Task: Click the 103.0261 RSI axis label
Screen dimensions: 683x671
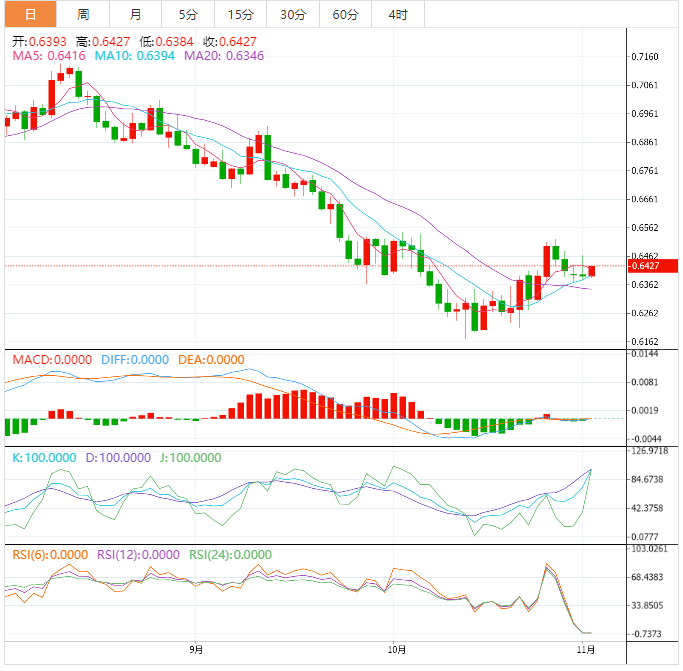Action: pyautogui.click(x=649, y=549)
